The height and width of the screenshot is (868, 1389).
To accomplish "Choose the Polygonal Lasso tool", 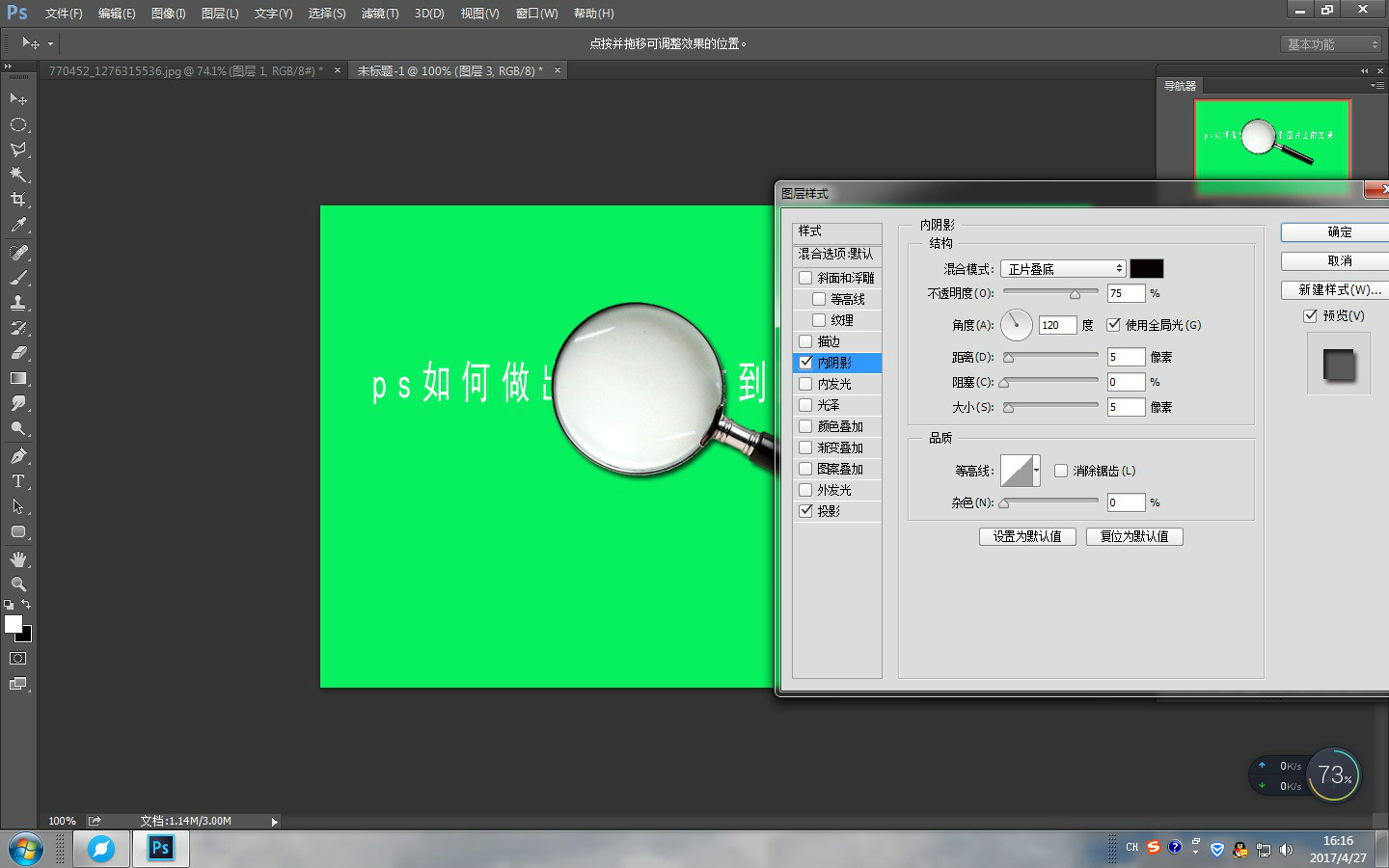I will (x=18, y=149).
